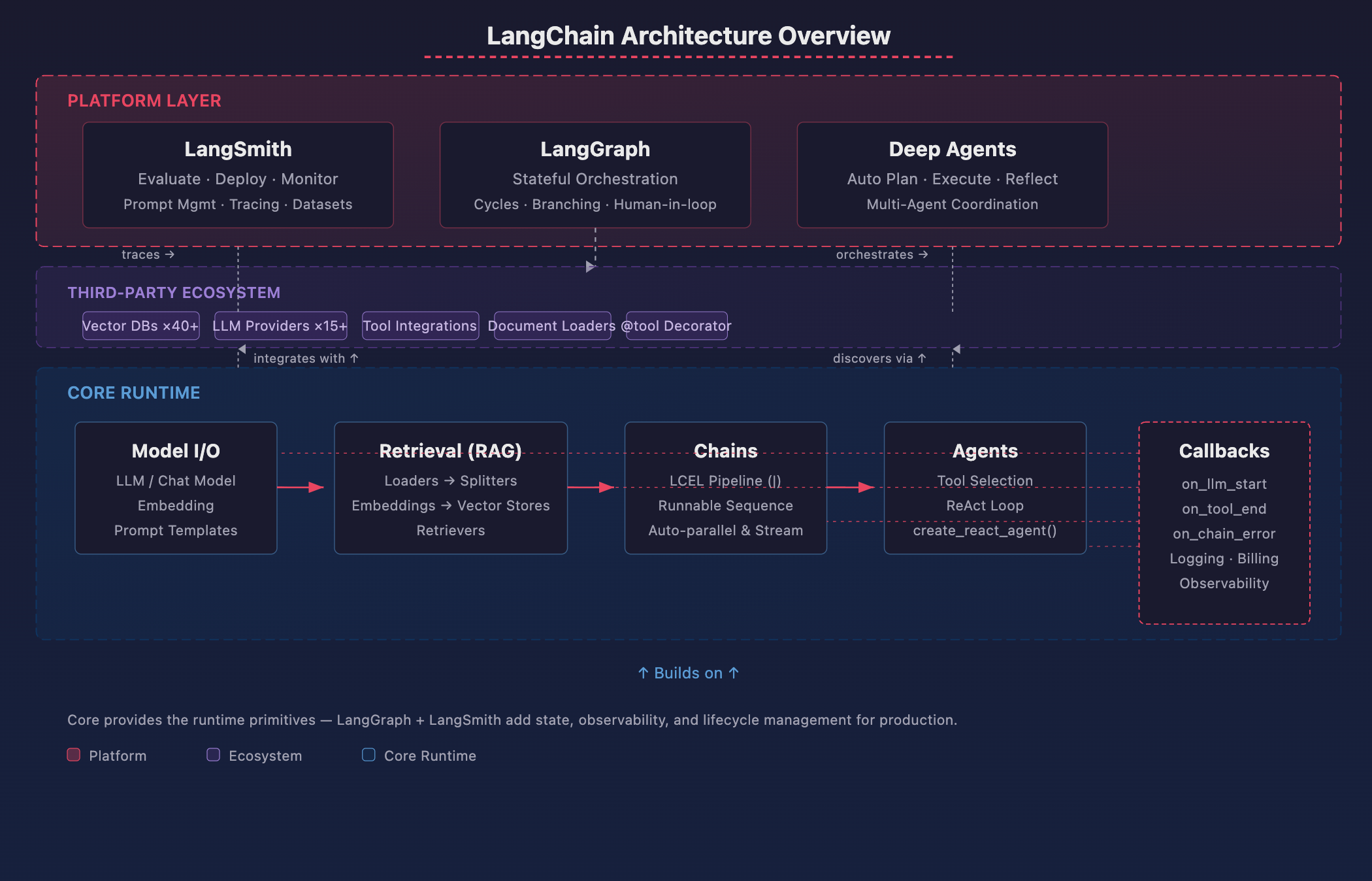
Task: Click the Callbacks heading
Action: (1224, 451)
